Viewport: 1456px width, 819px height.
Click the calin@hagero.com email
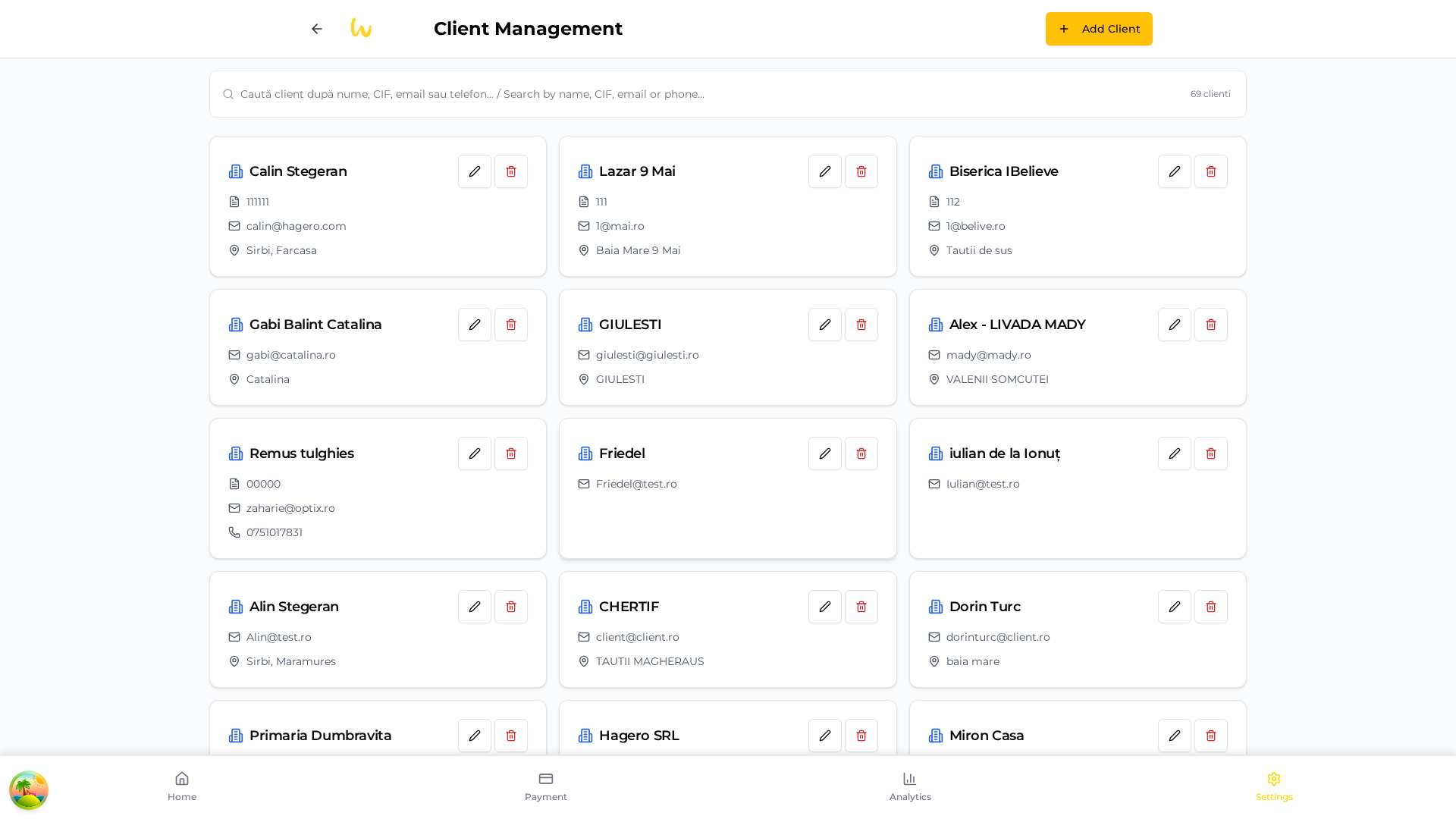[x=297, y=226]
